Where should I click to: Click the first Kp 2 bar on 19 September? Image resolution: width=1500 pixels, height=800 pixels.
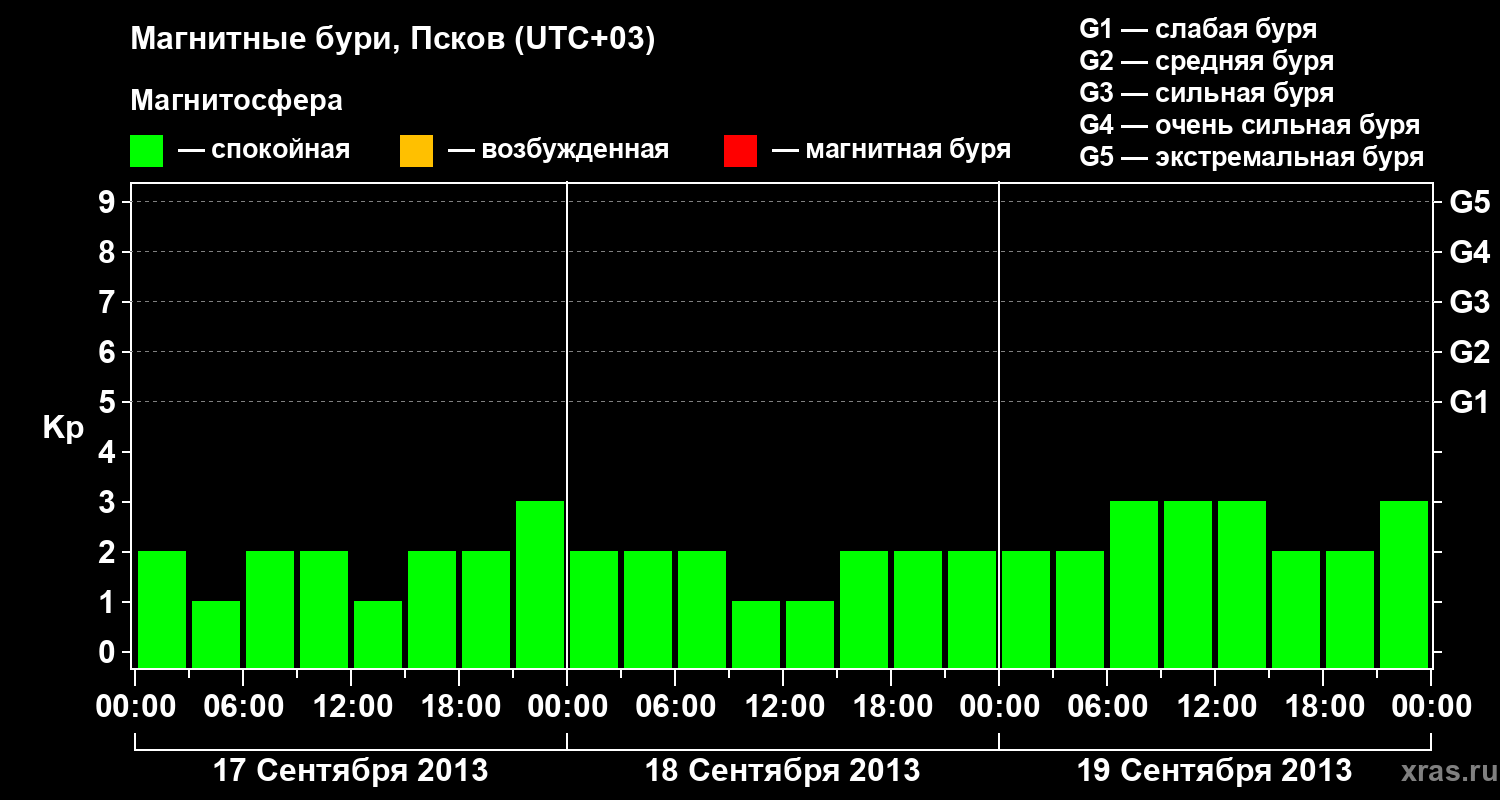[x=1026, y=609]
